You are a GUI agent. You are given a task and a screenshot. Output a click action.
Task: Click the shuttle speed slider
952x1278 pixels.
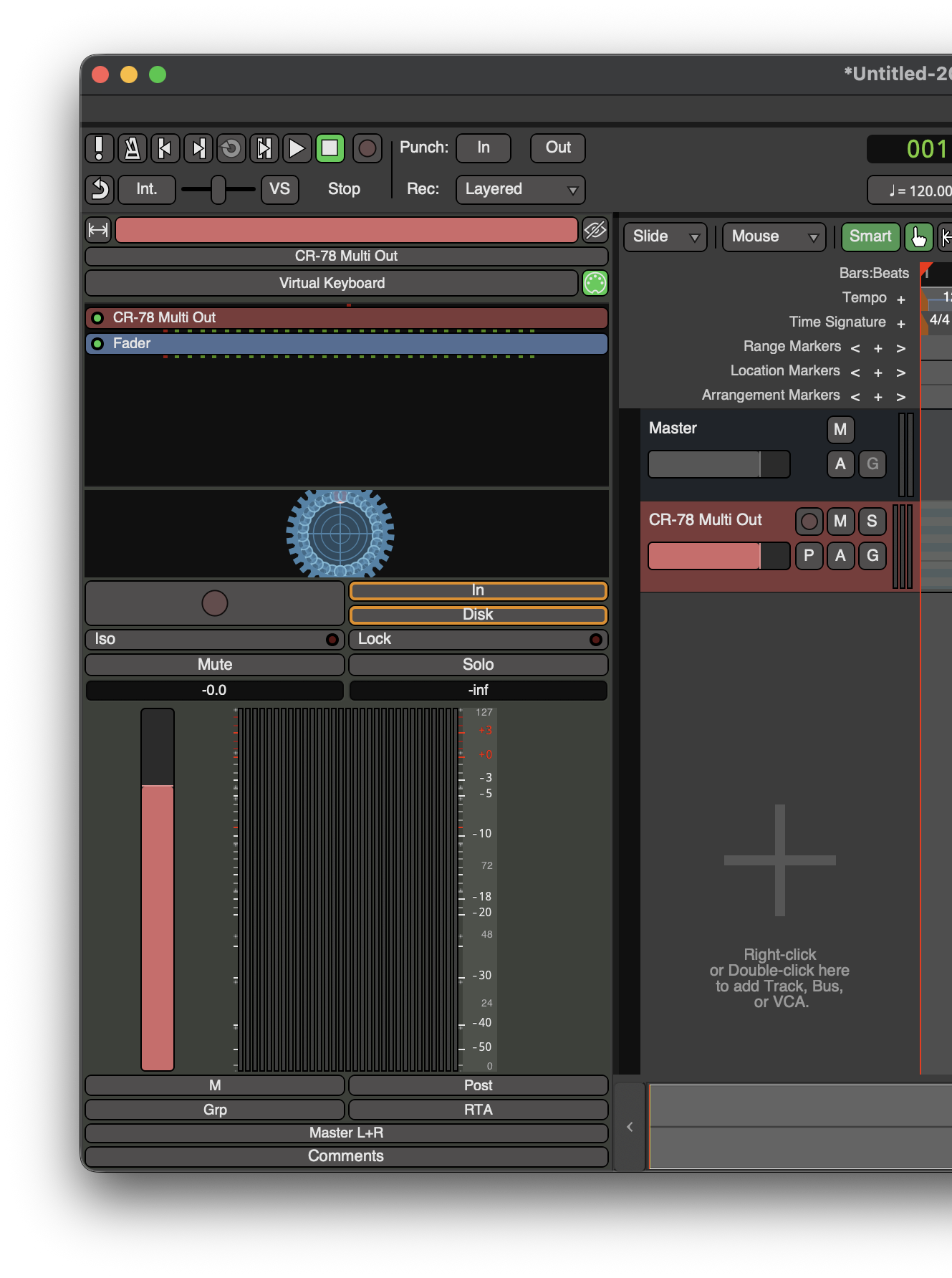[218, 189]
